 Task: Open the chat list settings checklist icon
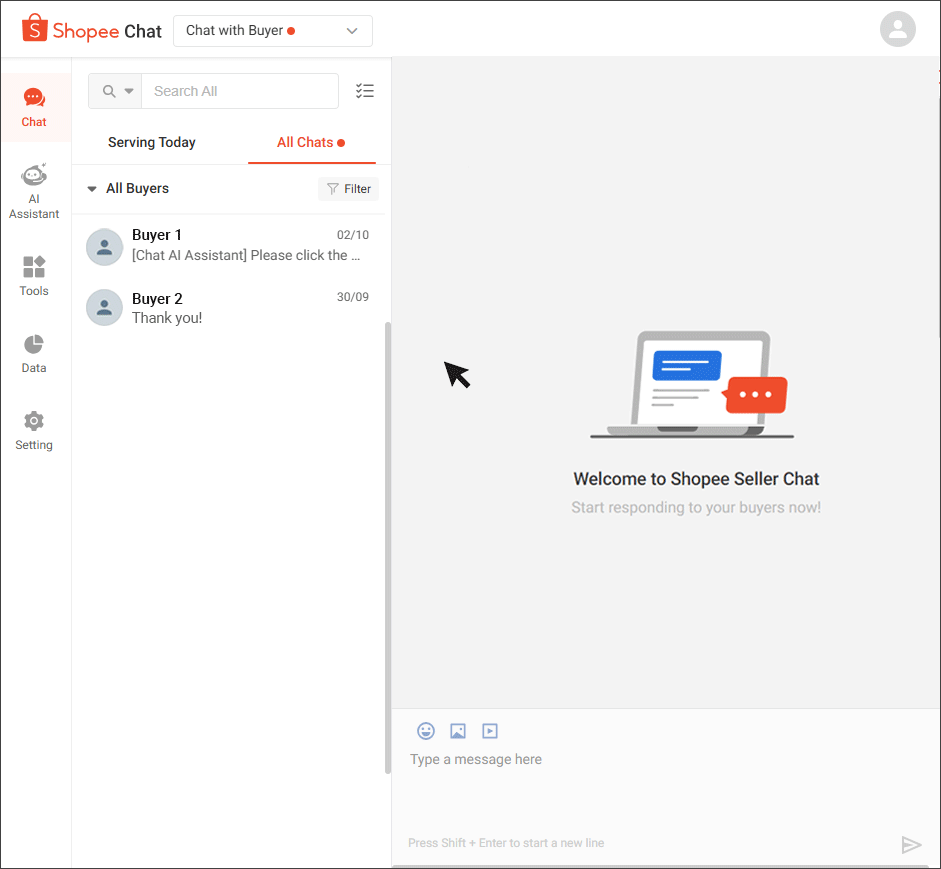pos(365,90)
